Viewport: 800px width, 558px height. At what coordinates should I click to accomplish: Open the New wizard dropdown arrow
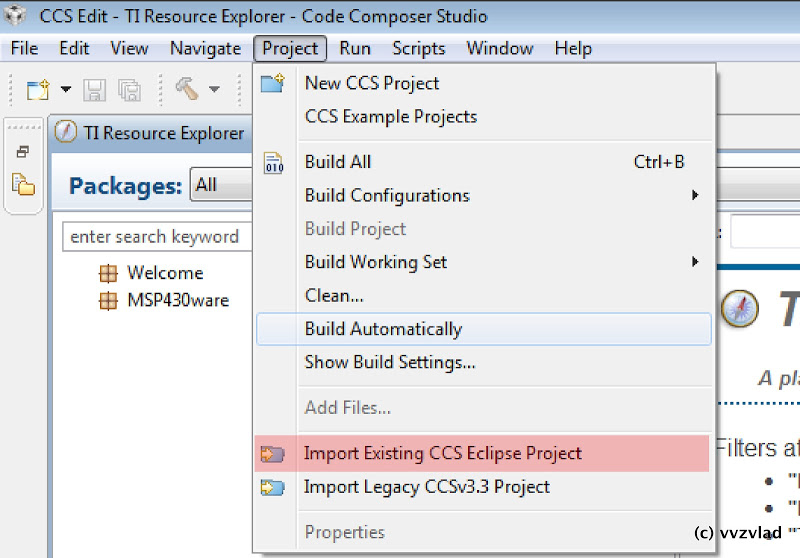[x=66, y=90]
